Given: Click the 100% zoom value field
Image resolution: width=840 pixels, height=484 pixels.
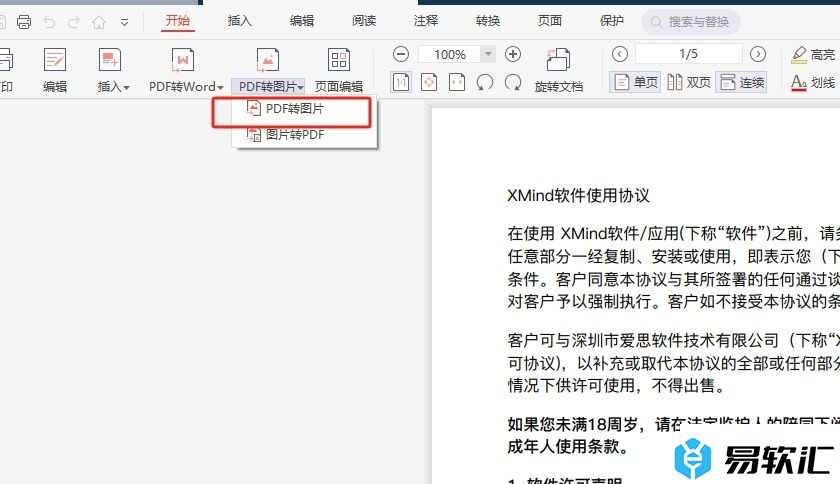Looking at the screenshot, I should [449, 54].
